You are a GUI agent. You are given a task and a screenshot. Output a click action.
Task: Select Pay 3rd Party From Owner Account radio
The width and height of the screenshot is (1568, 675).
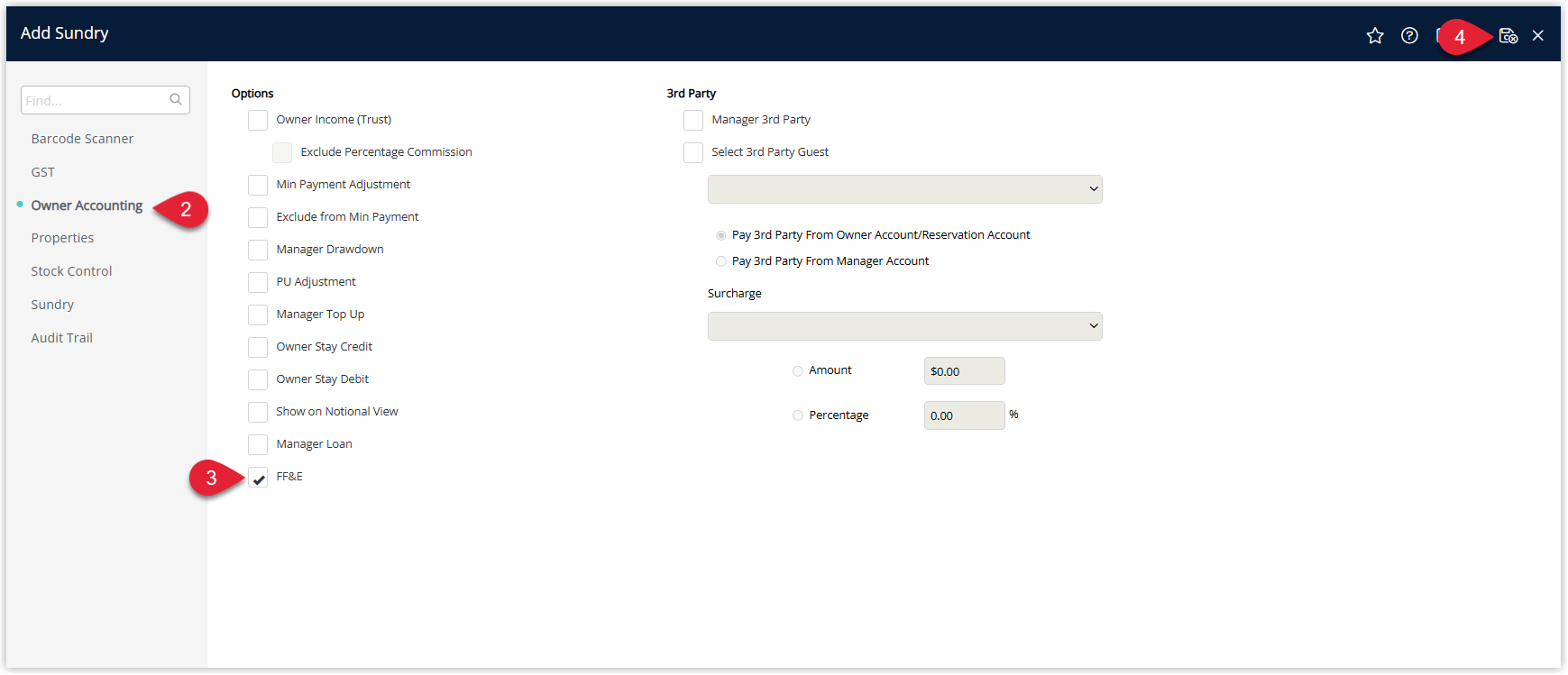point(721,235)
